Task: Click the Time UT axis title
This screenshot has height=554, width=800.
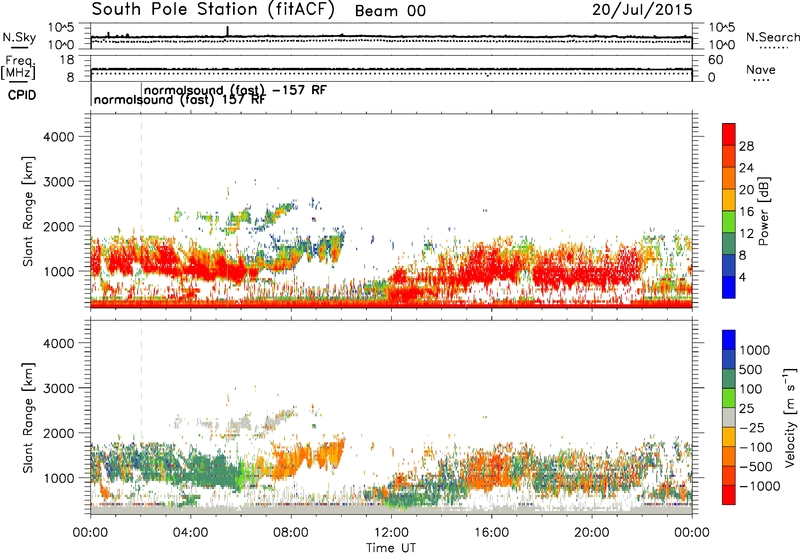Action: pyautogui.click(x=391, y=548)
